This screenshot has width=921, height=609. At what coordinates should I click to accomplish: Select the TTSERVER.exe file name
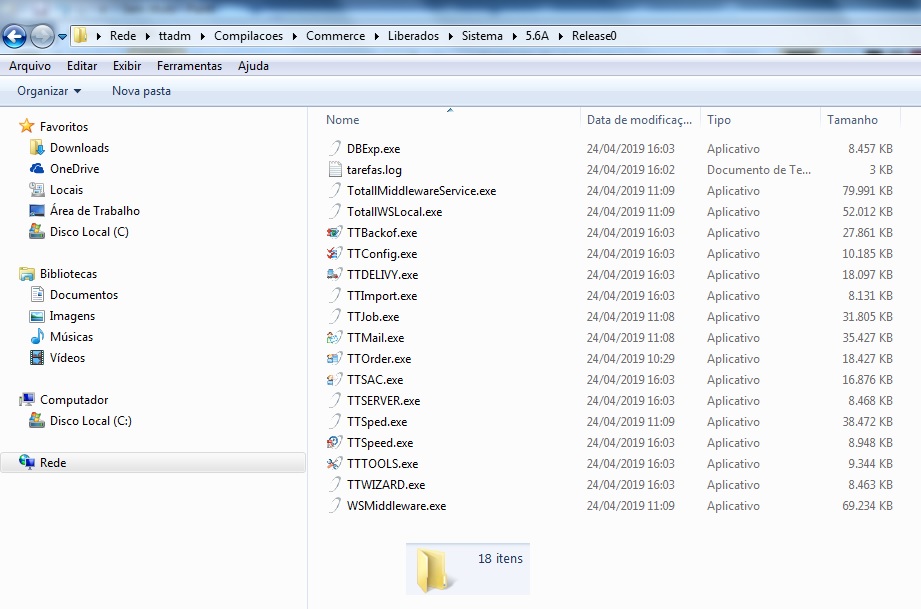tap(384, 401)
